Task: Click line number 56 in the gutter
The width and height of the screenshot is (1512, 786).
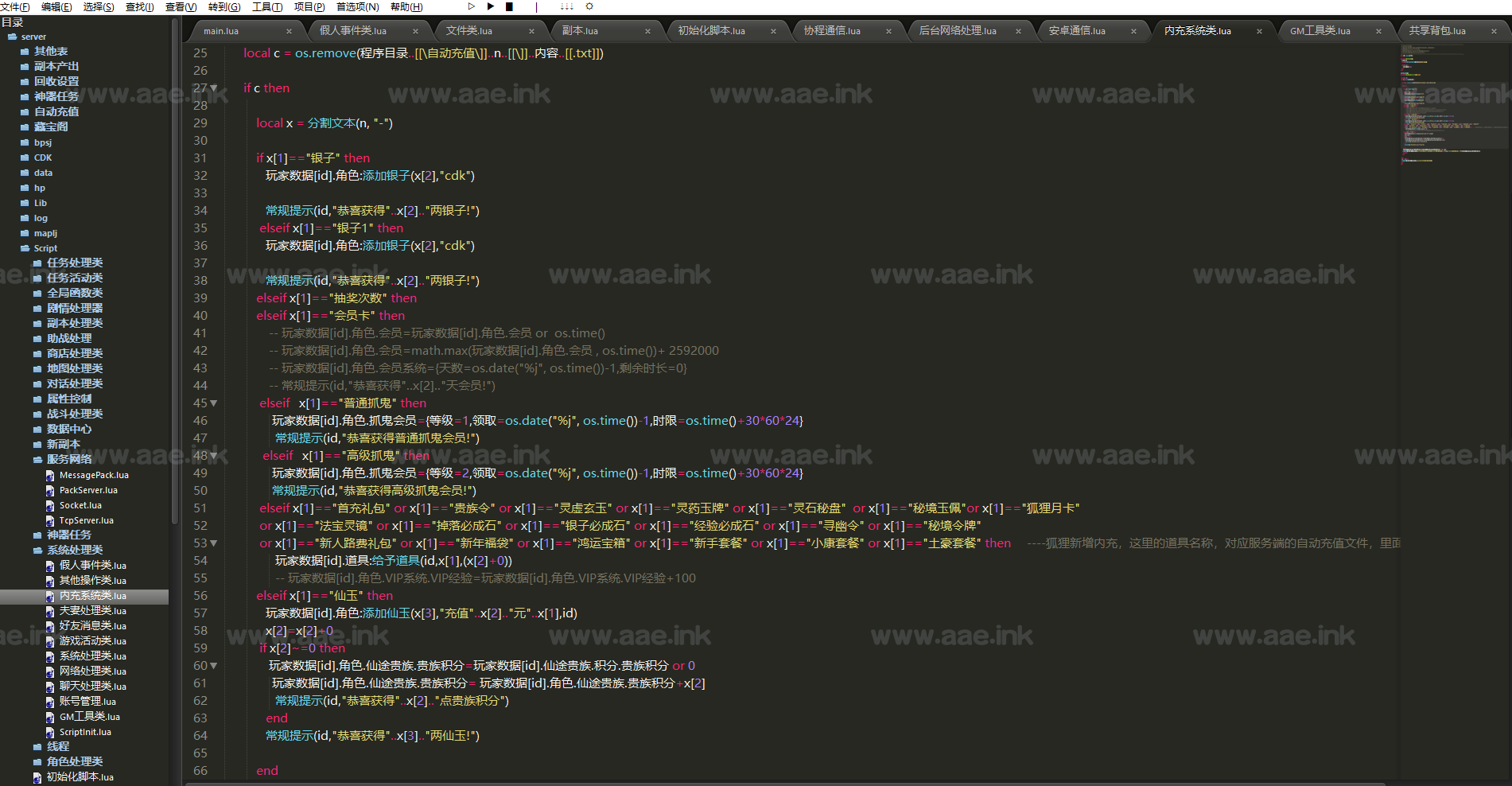Action: (200, 596)
